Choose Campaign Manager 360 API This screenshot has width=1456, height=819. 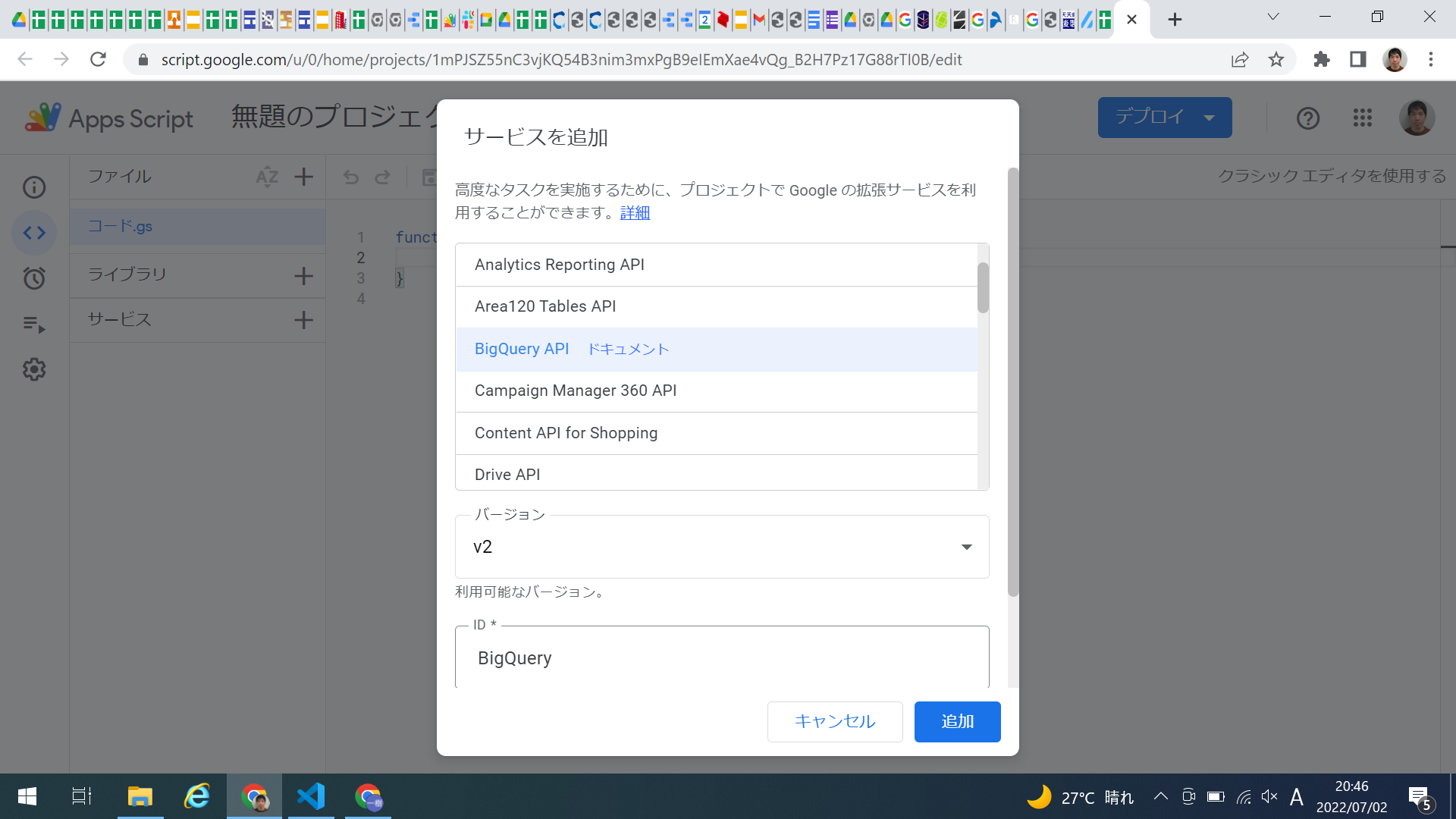point(717,391)
